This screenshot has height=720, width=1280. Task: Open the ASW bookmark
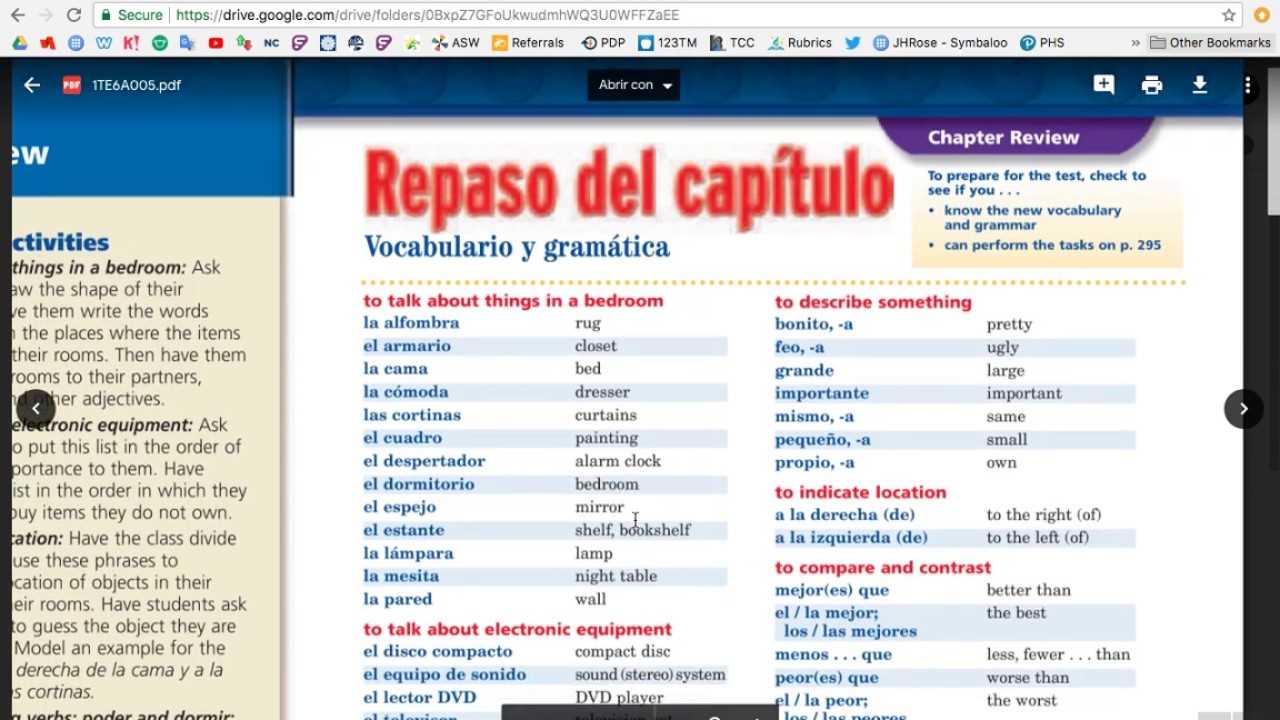point(456,43)
